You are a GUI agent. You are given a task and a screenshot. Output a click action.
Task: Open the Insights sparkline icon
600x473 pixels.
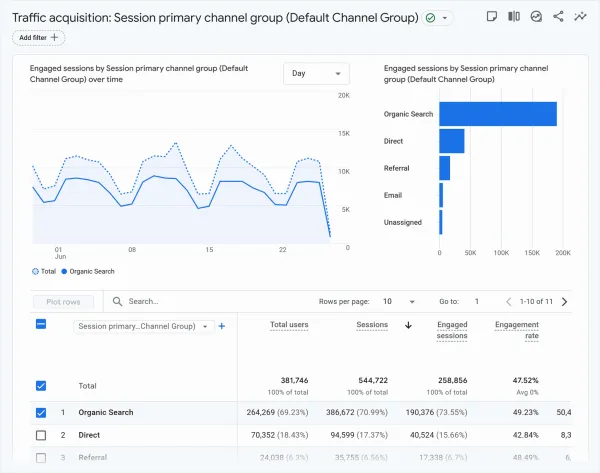coord(580,17)
